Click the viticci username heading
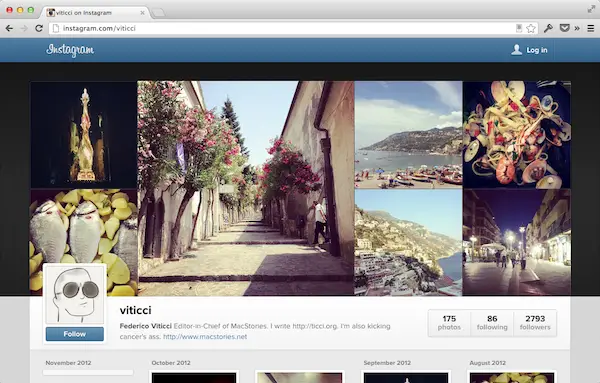This screenshot has width=600, height=383. pos(135,310)
